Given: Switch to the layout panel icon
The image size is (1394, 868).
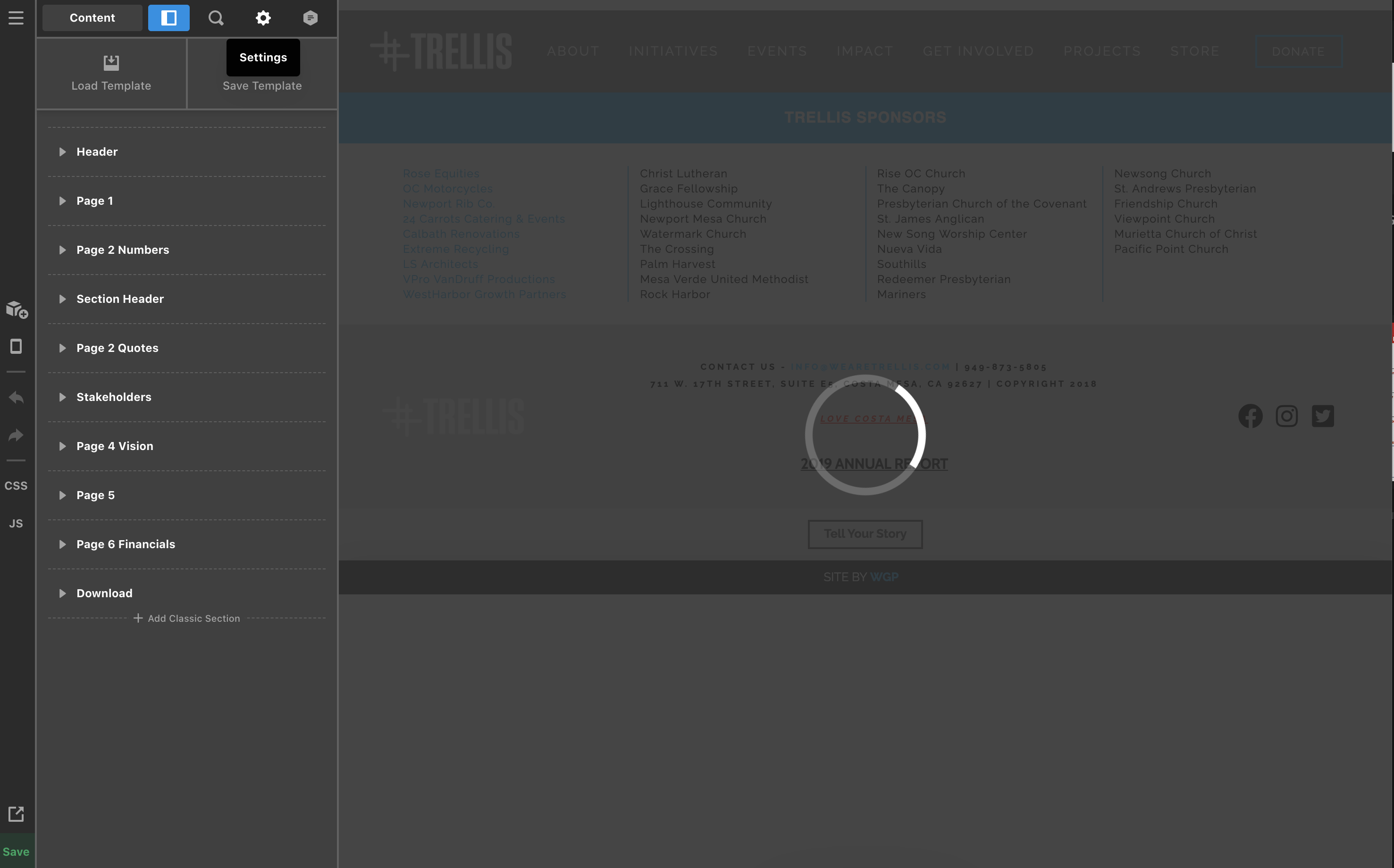Looking at the screenshot, I should coord(169,18).
